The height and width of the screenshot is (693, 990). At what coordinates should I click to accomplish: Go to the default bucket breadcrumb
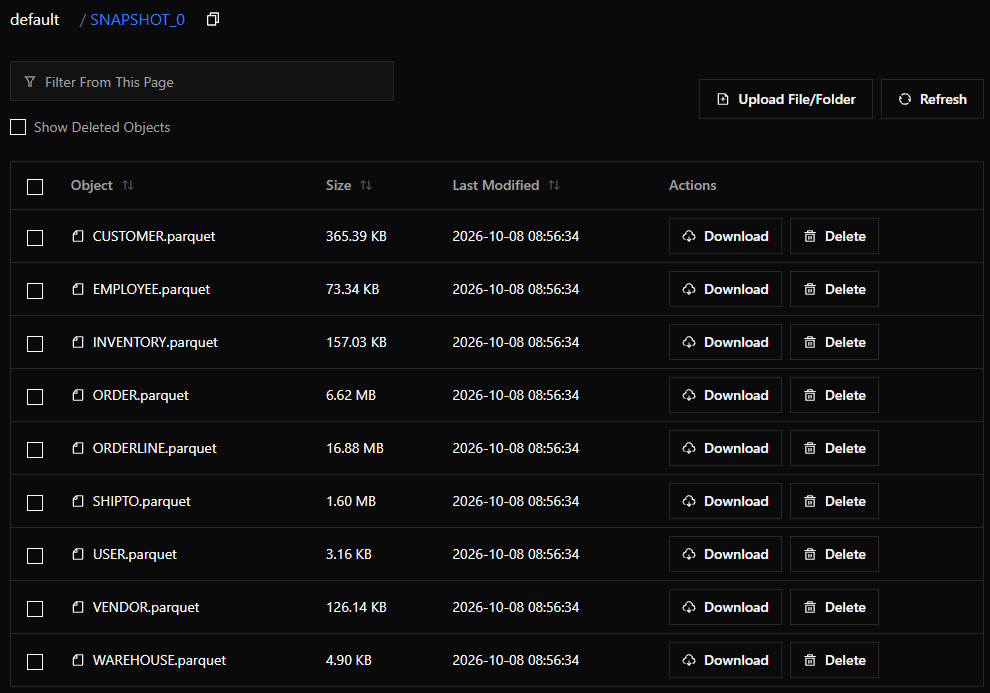click(x=35, y=20)
